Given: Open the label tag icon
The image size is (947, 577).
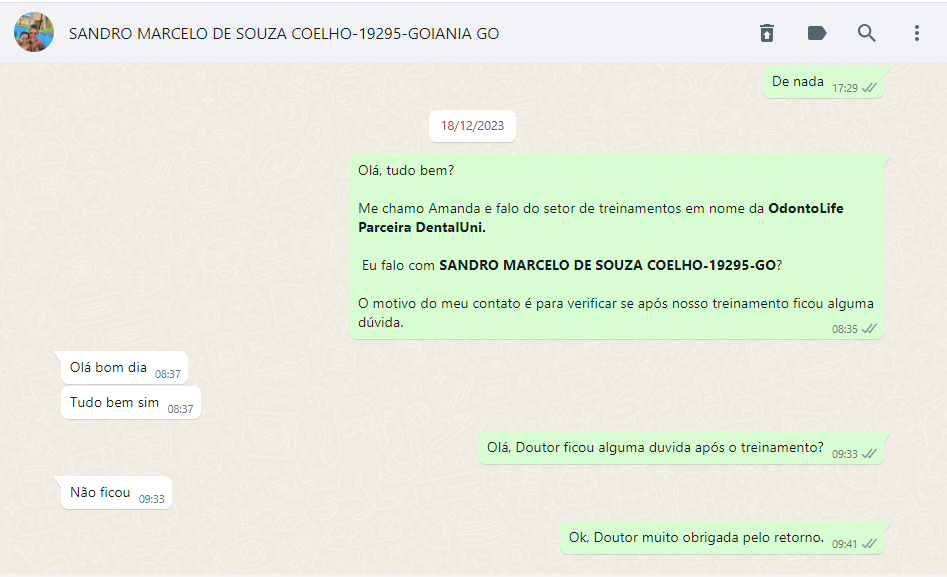Looking at the screenshot, I should pyautogui.click(x=817, y=33).
